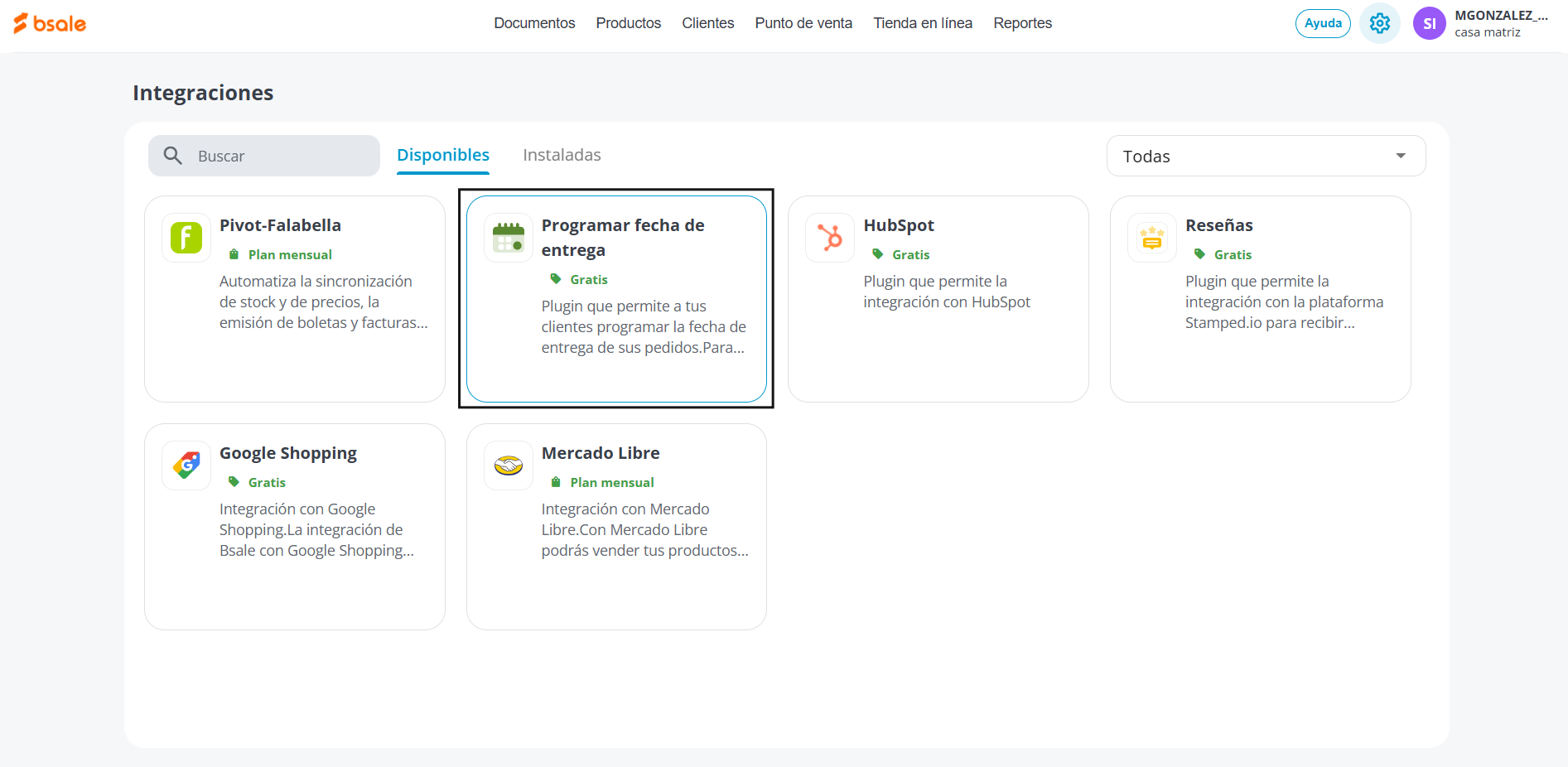Open the Mercado Libre integration title
Viewport: 1568px width, 767px height.
pyautogui.click(x=601, y=453)
